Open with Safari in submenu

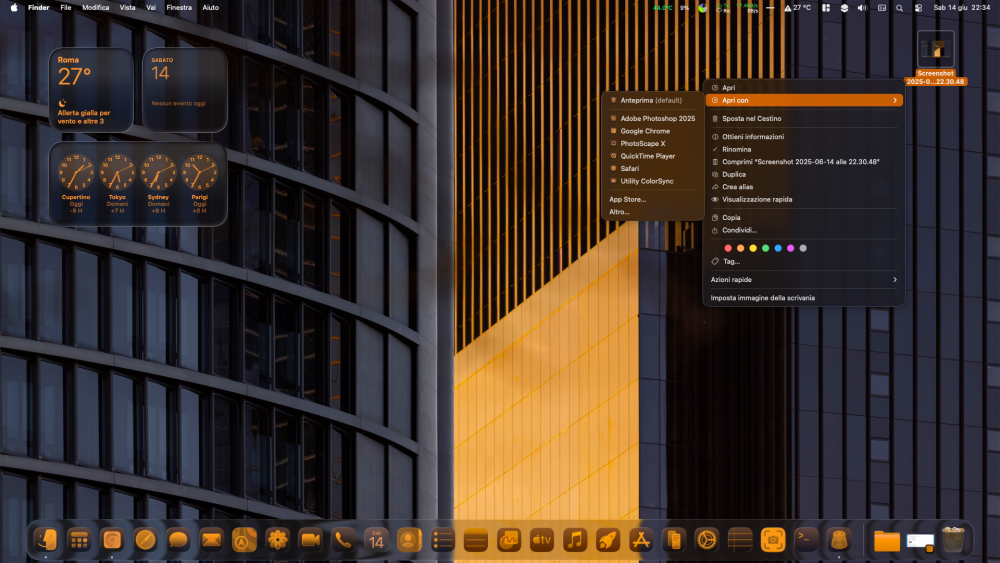point(652,168)
